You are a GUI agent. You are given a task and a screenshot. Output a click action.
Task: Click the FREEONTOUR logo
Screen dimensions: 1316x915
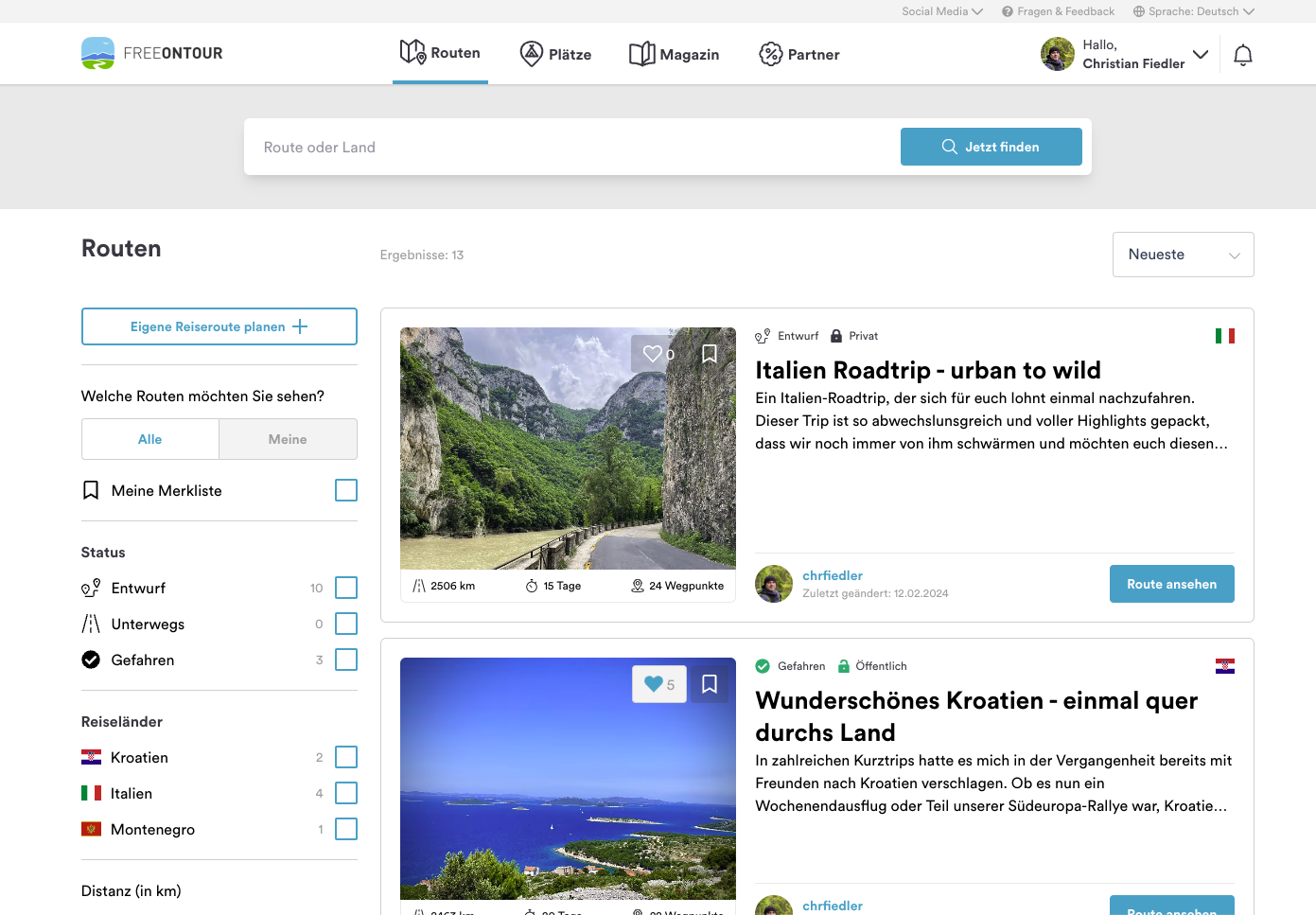point(152,53)
